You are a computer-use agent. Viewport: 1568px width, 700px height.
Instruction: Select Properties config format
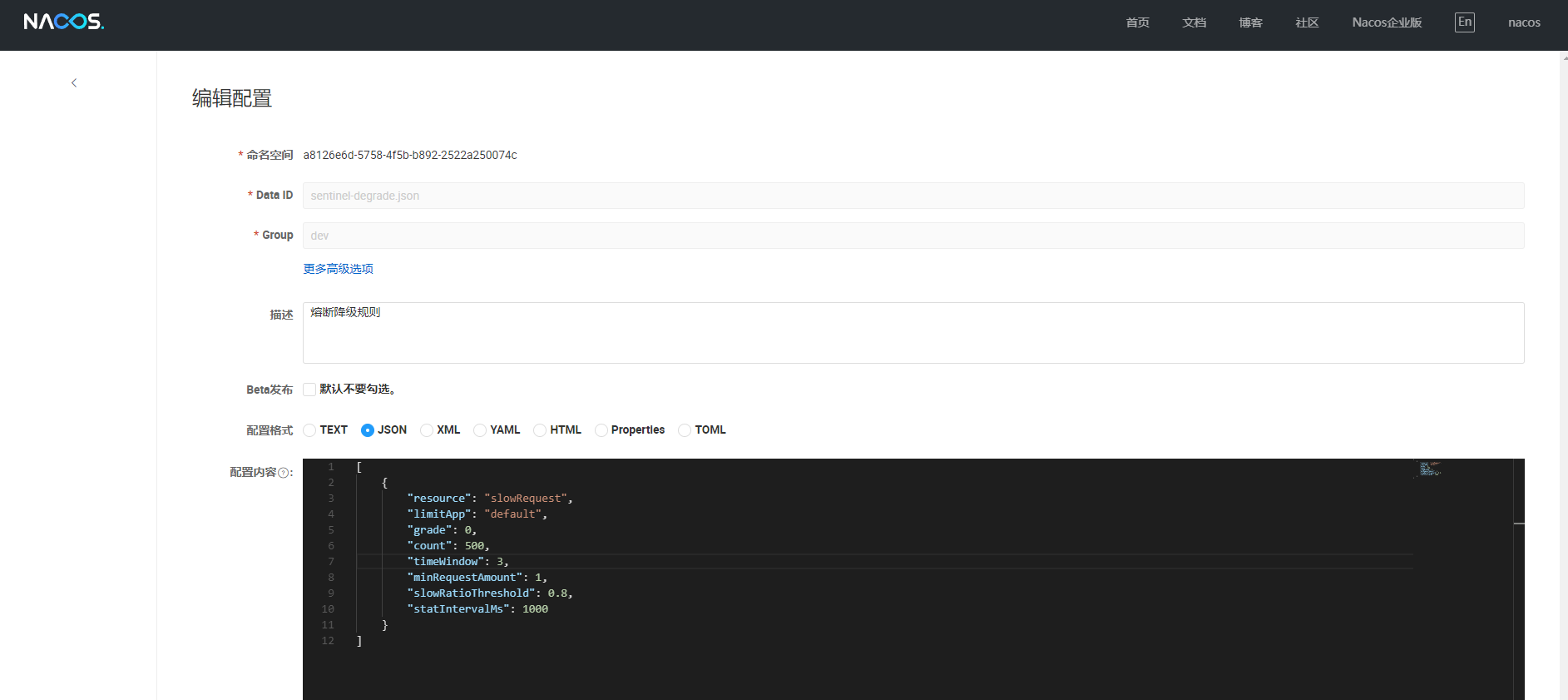601,430
